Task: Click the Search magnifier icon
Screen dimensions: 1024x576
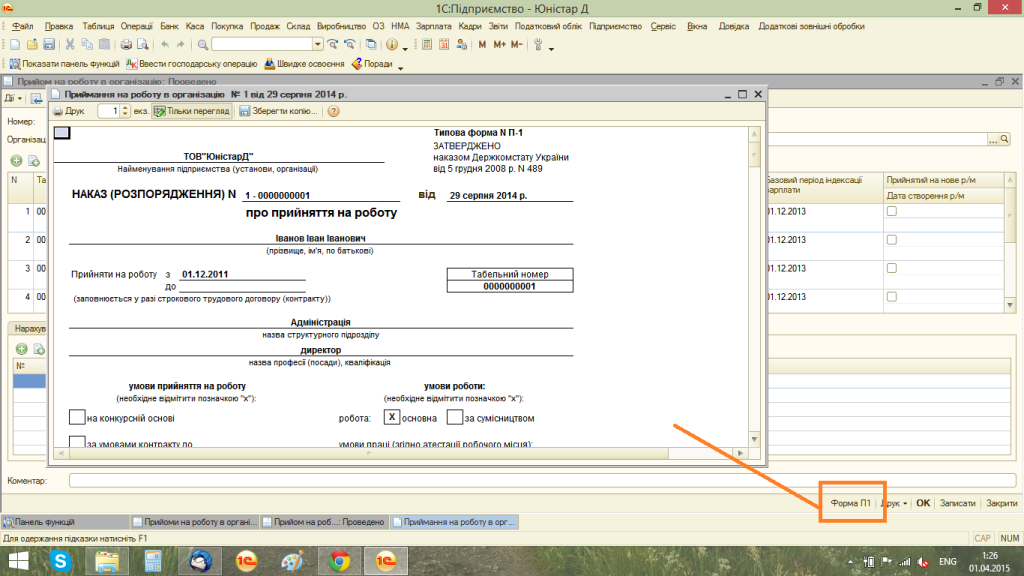Action: [x=203, y=44]
